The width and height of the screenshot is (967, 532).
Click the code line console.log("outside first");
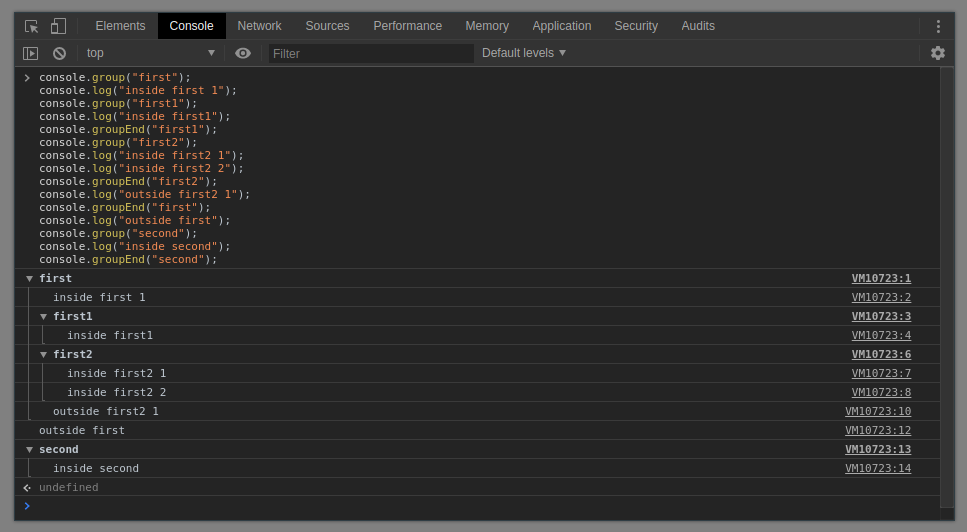point(134,221)
